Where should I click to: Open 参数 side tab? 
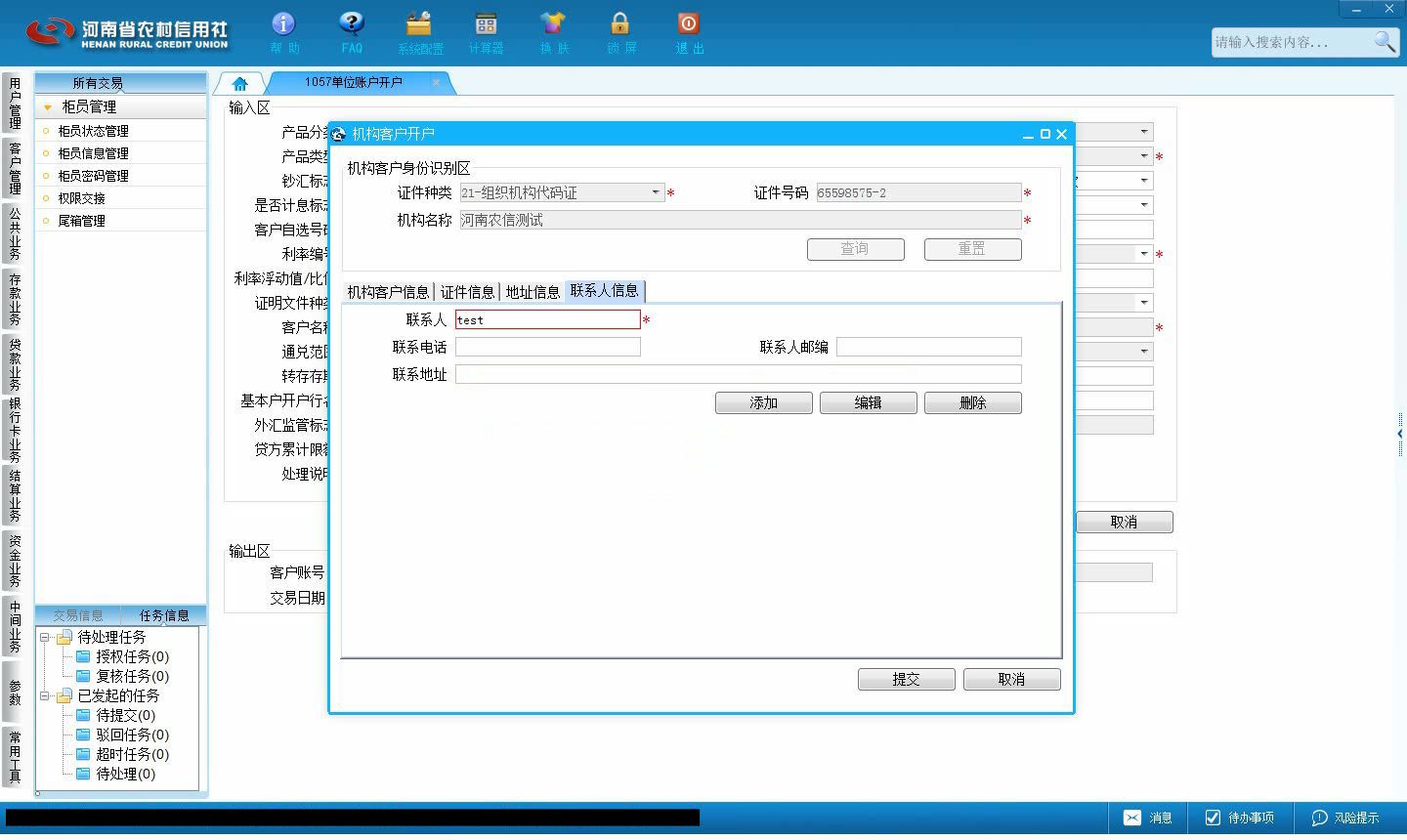(15, 692)
